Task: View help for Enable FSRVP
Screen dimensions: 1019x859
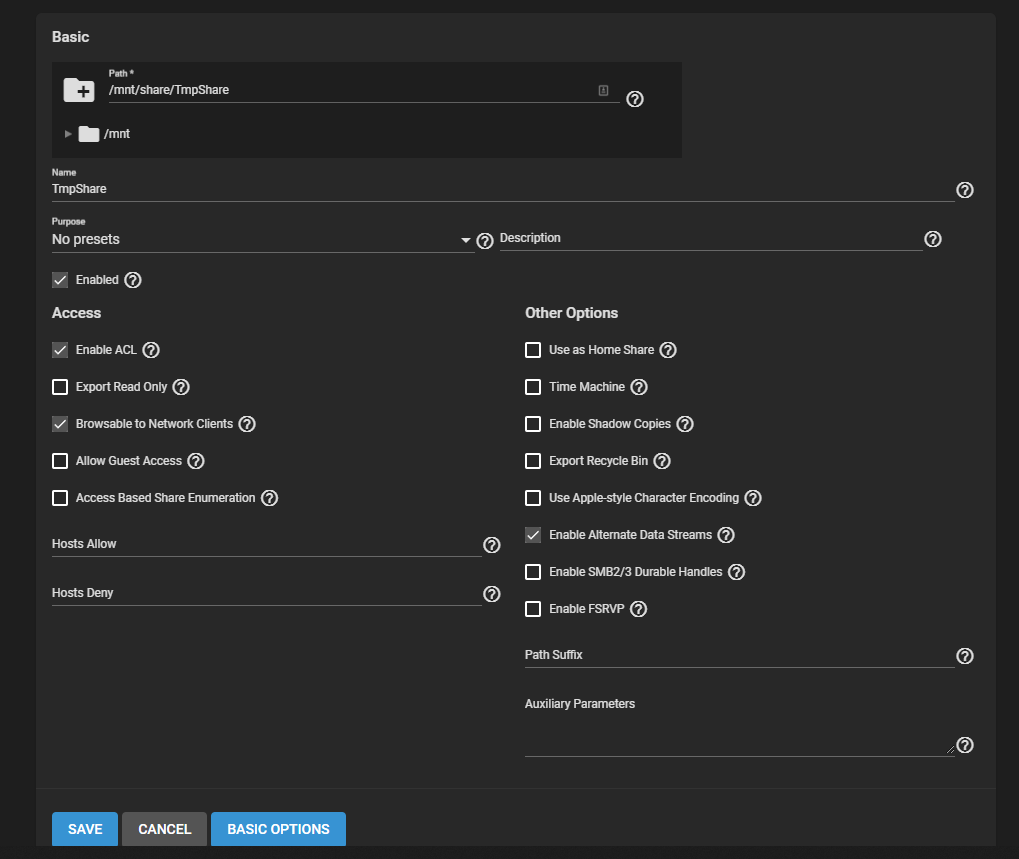Action: tap(639, 609)
